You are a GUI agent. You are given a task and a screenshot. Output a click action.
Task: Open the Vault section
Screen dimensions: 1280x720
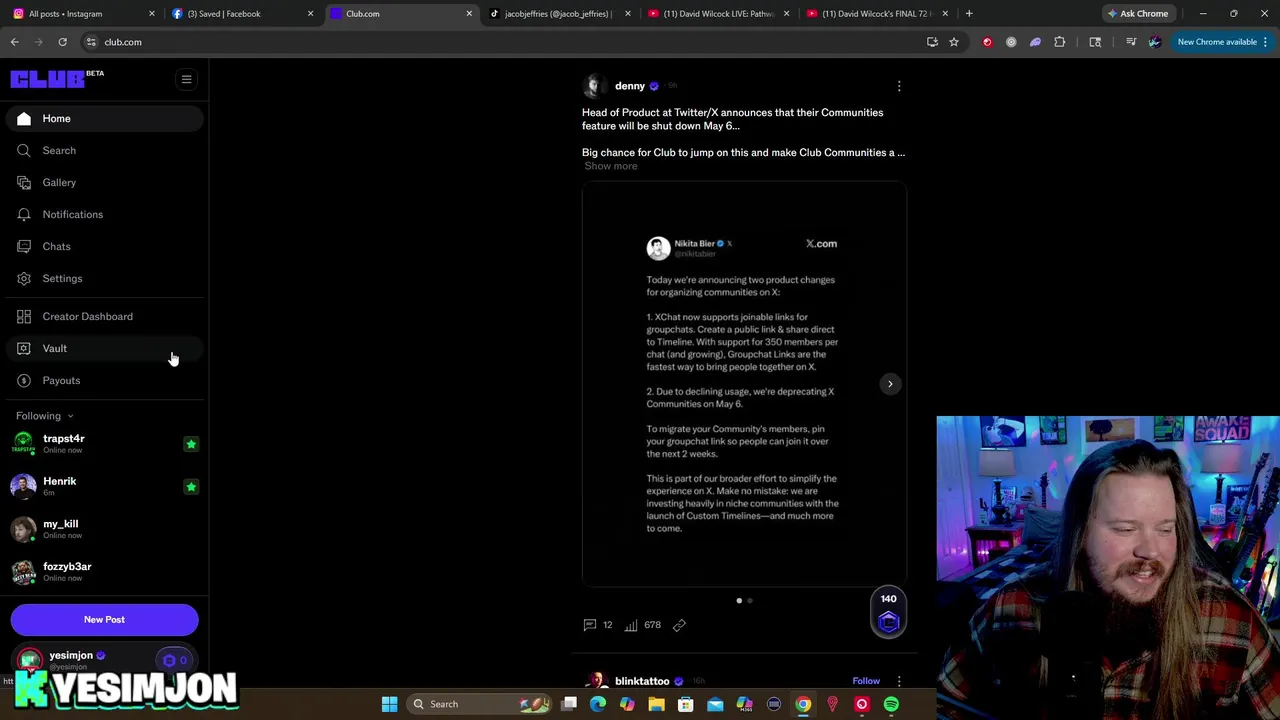pos(104,348)
